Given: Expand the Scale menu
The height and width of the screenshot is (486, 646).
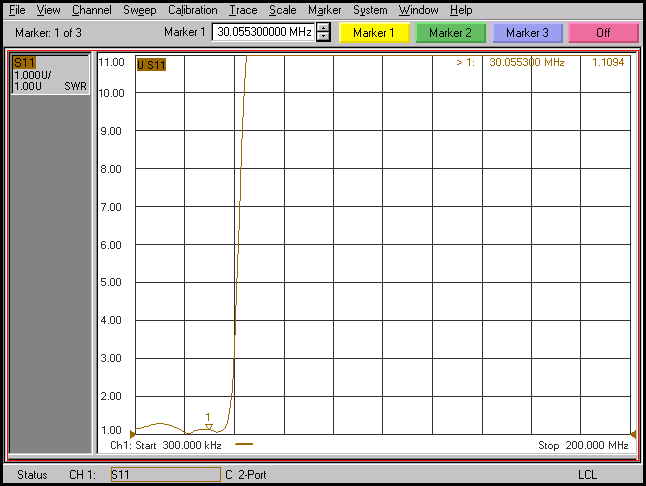Looking at the screenshot, I should (282, 10).
